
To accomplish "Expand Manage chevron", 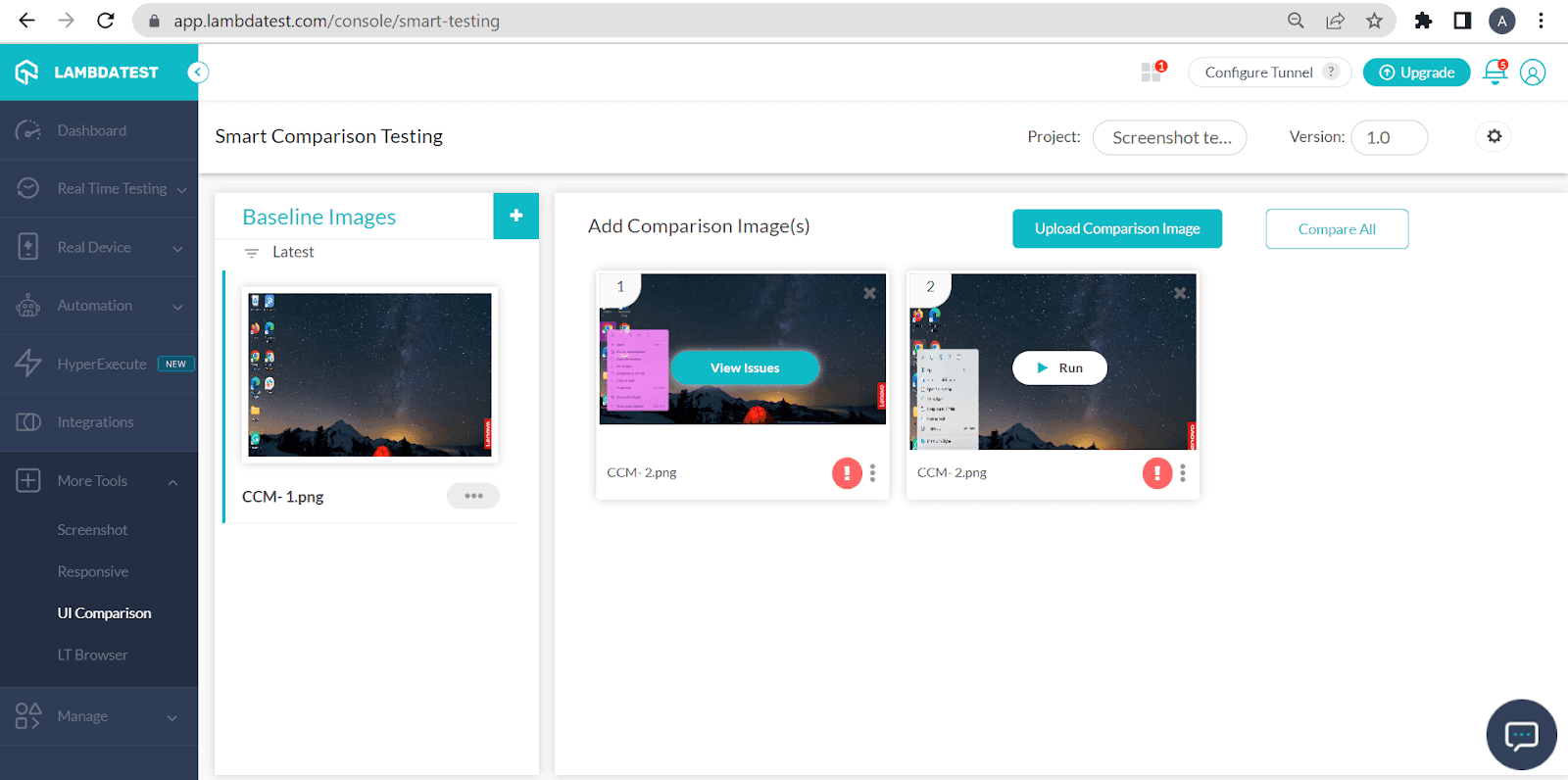I will 172,717.
